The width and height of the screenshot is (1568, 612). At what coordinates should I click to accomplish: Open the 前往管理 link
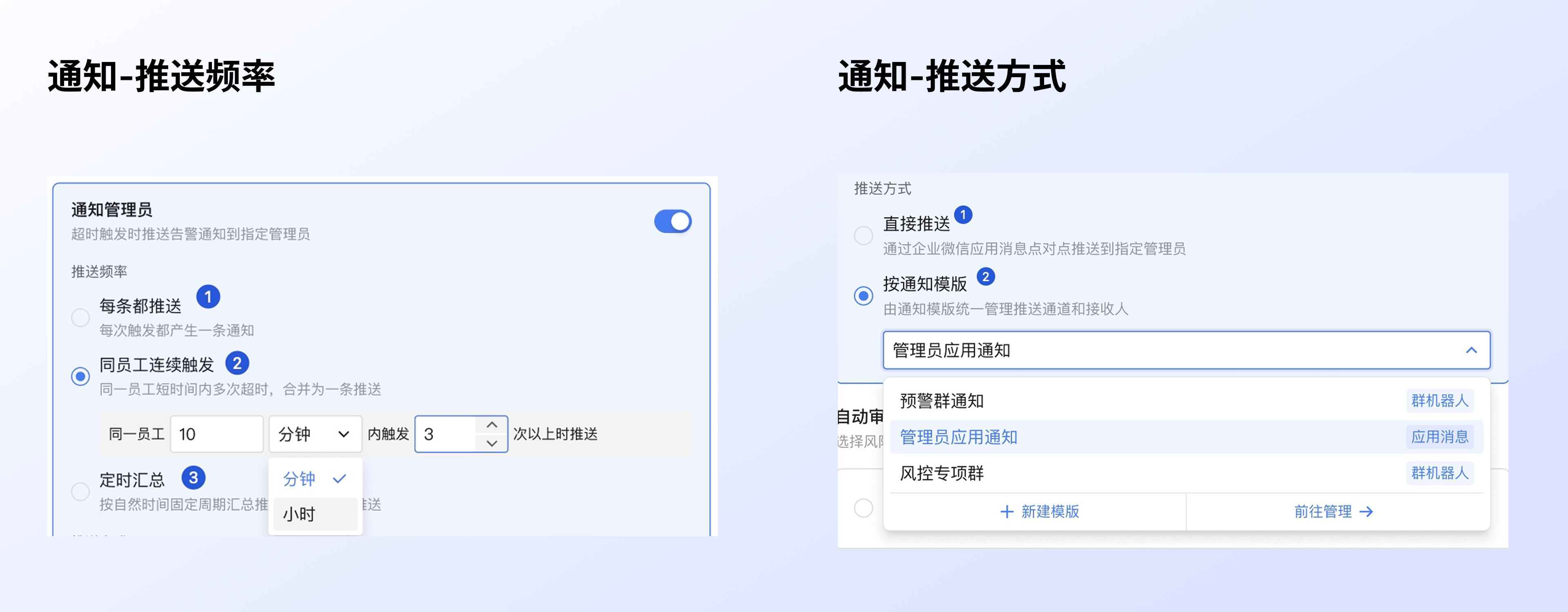1333,512
